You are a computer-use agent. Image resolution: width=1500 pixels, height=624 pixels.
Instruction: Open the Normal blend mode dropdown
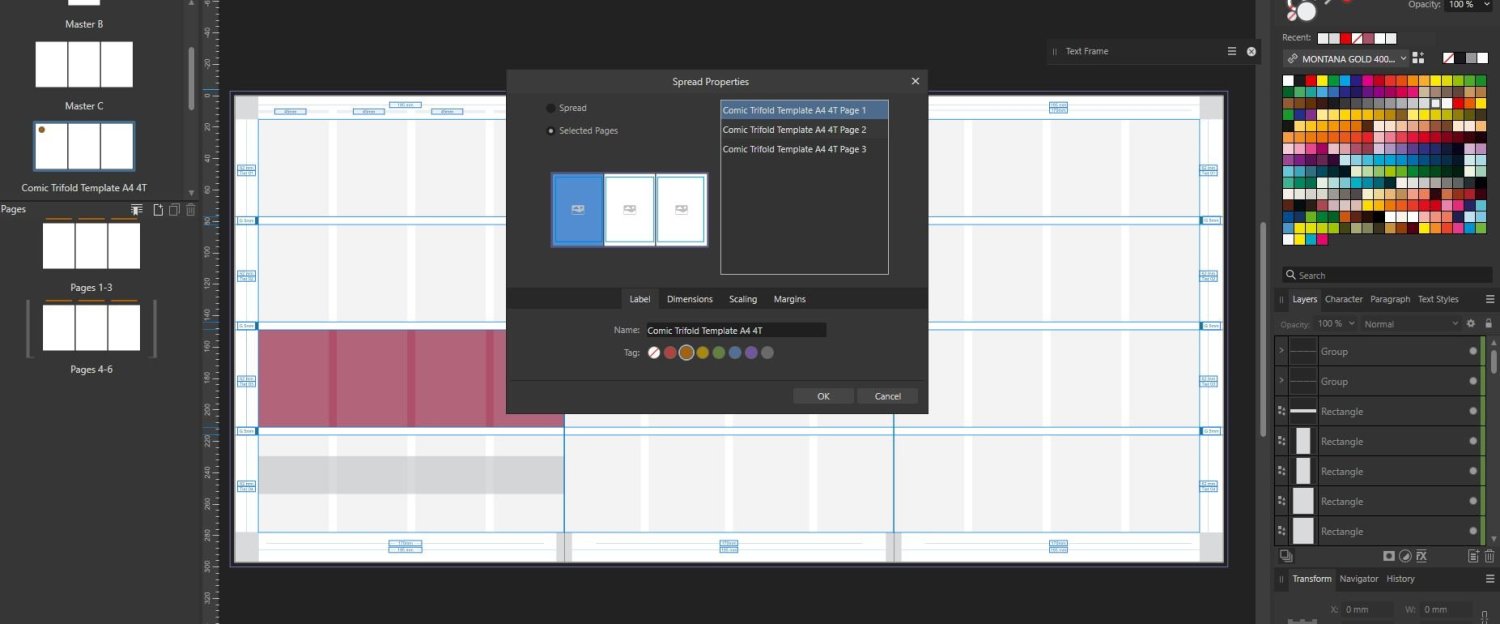pos(1411,324)
